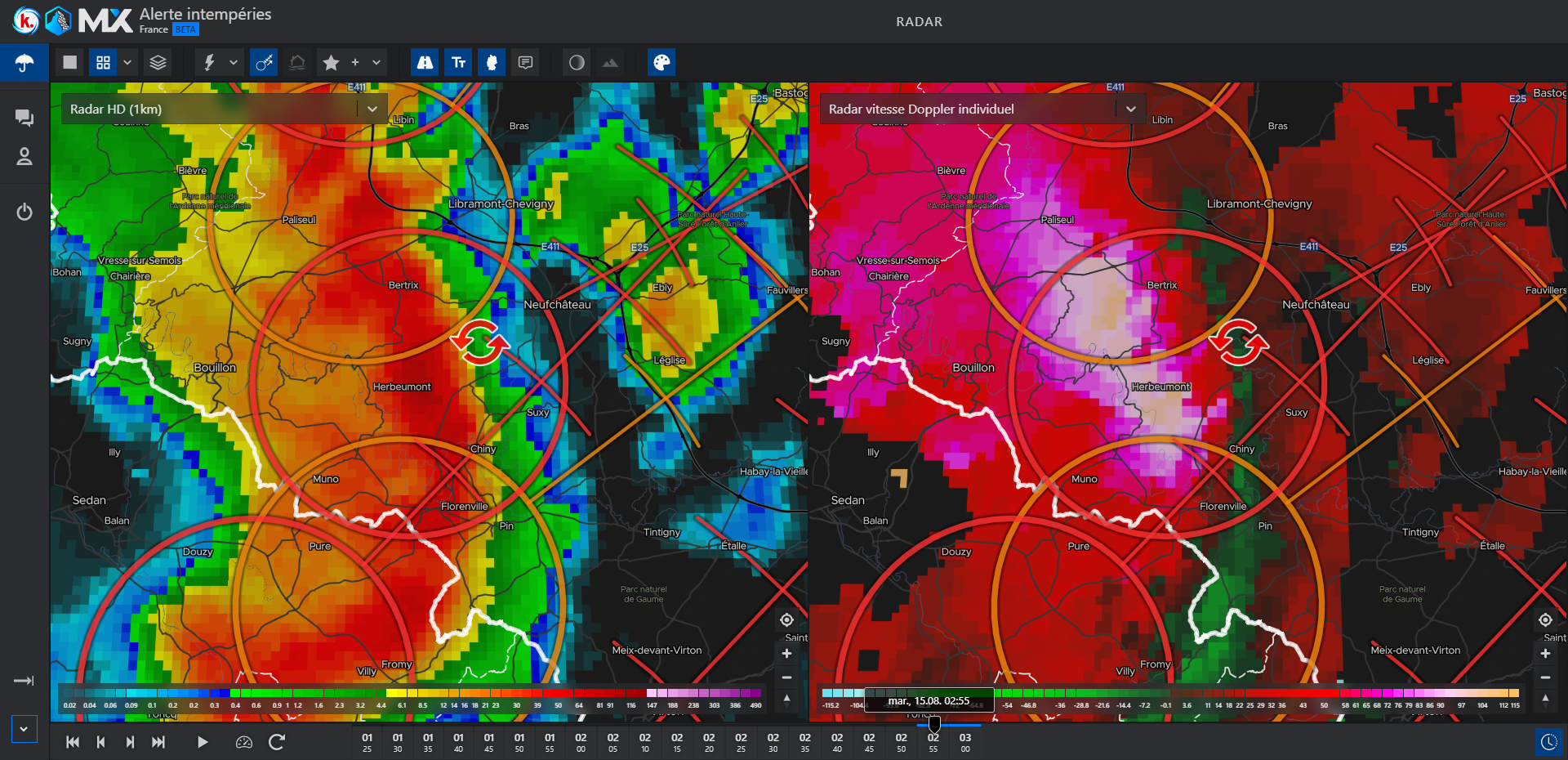Toggle the place name labels icon

coord(459,62)
